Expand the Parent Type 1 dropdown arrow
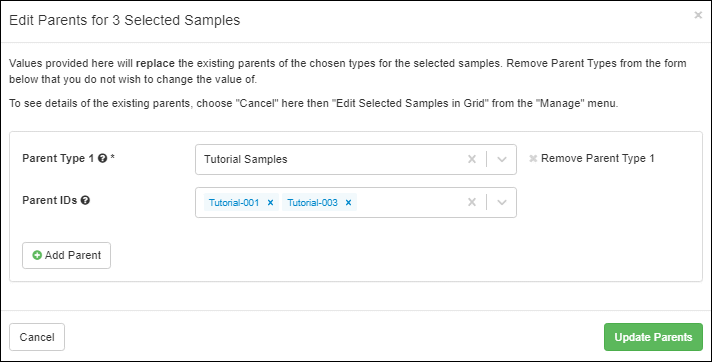The height and width of the screenshot is (362, 712). [502, 159]
